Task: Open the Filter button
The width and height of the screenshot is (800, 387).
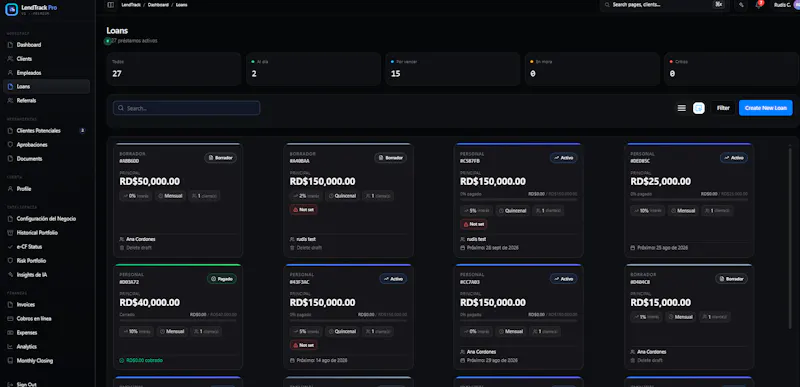Action: pos(723,108)
